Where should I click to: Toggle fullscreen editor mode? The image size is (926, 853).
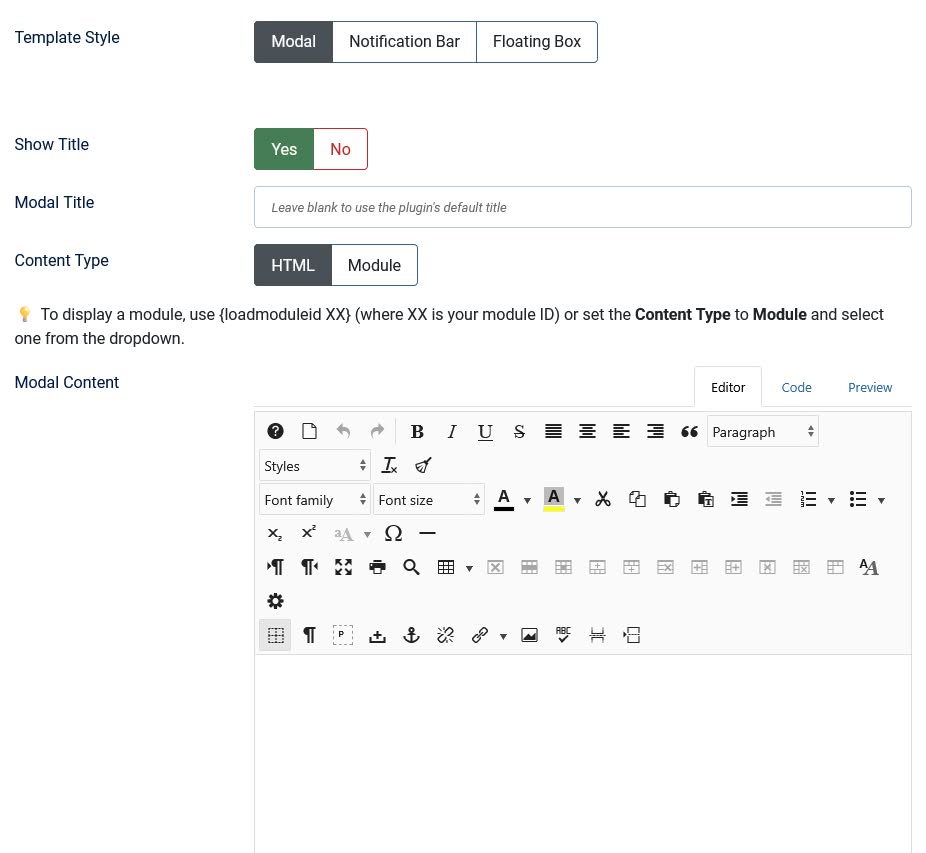[x=343, y=567]
